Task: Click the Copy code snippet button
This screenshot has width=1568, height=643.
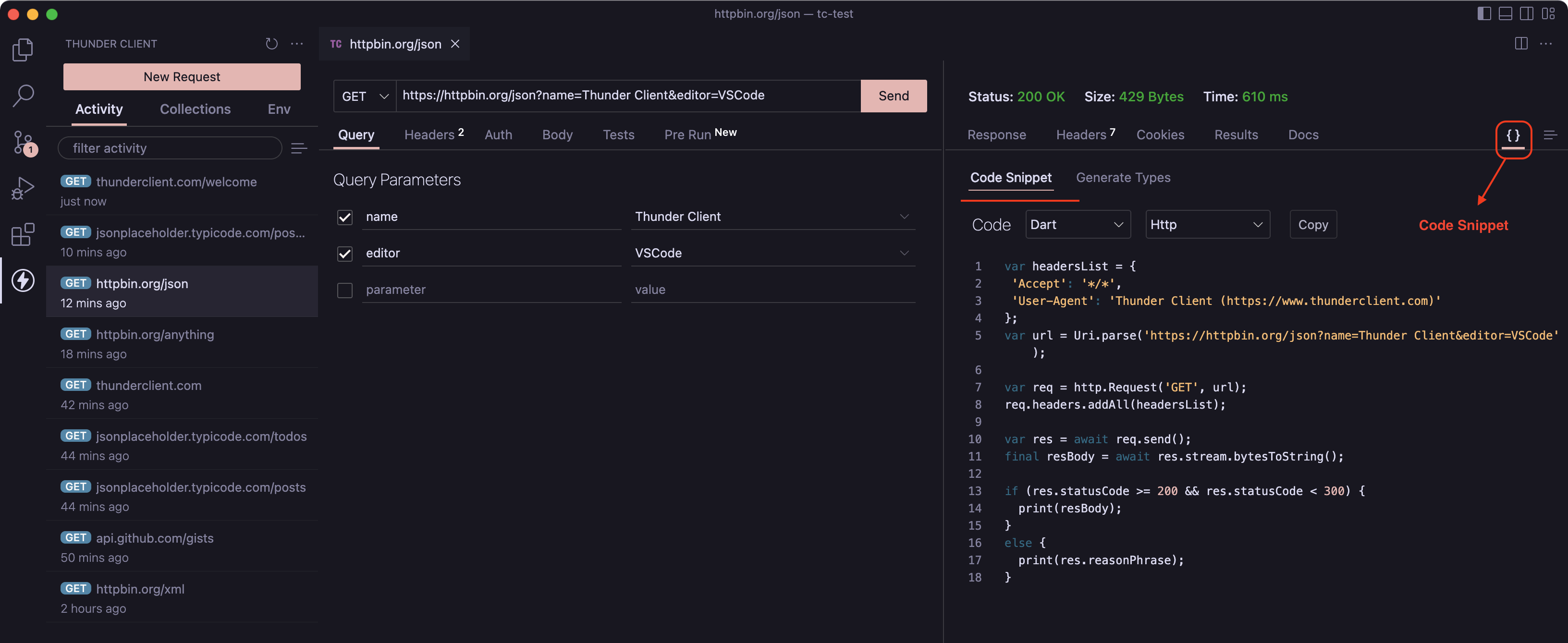Action: coord(1313,224)
